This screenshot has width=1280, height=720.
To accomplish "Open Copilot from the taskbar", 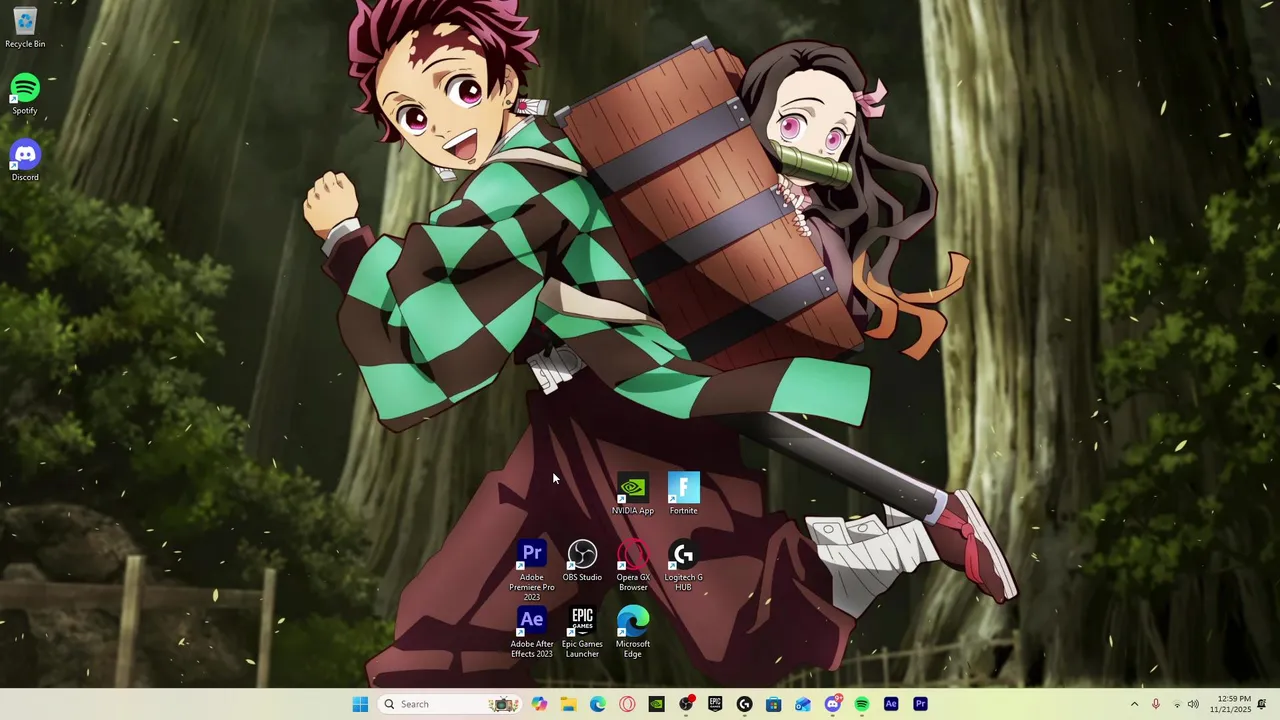I will (539, 704).
